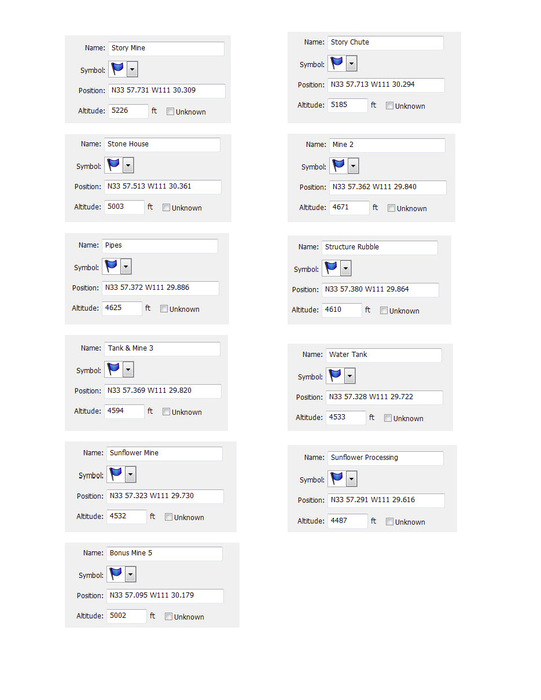Viewport: 541px width, 700px height.
Task: Click the flag symbol for Water Tank
Action: [335, 375]
